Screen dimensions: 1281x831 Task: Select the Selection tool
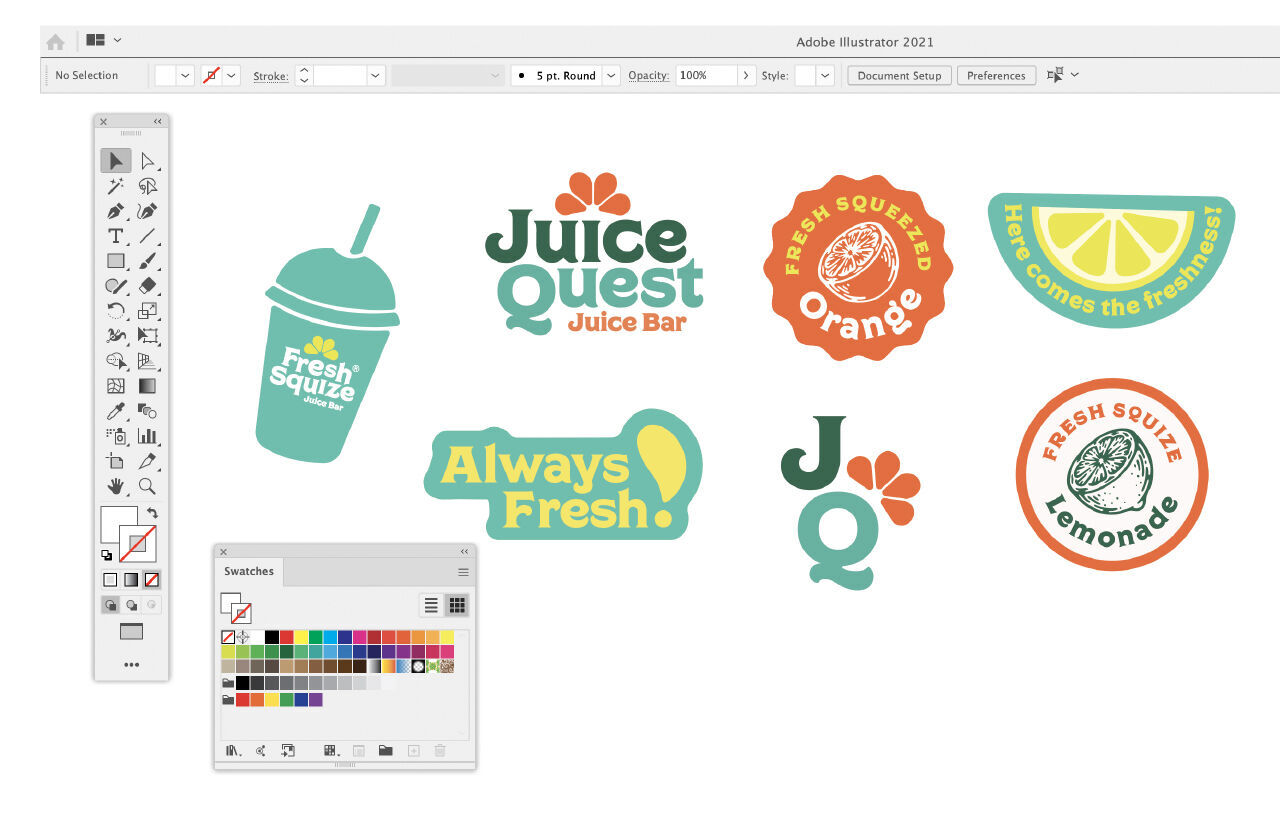click(115, 160)
